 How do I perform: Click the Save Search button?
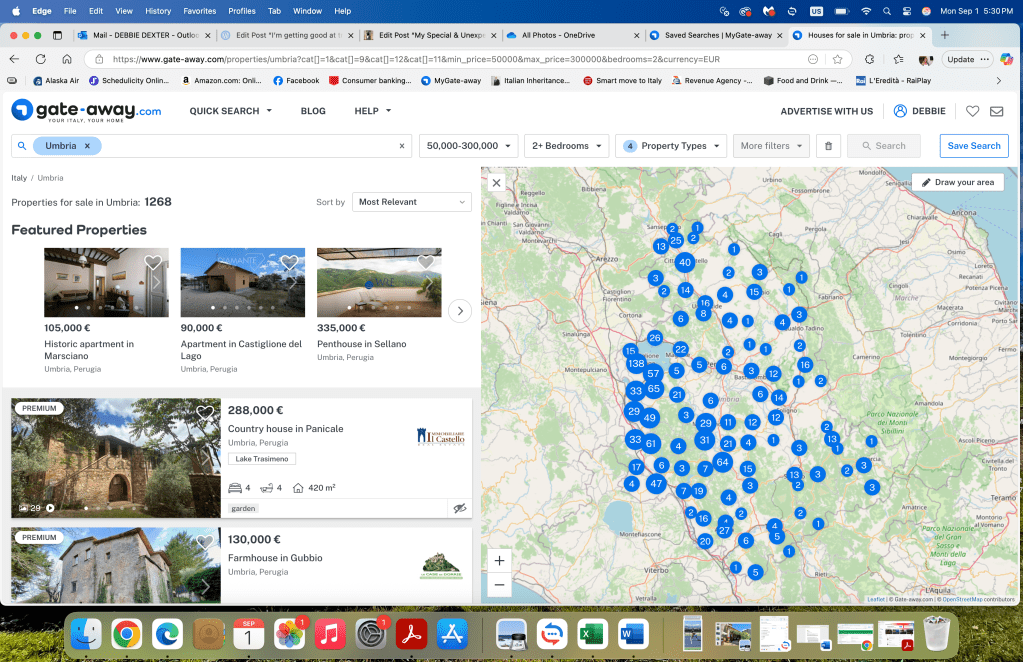(x=973, y=146)
